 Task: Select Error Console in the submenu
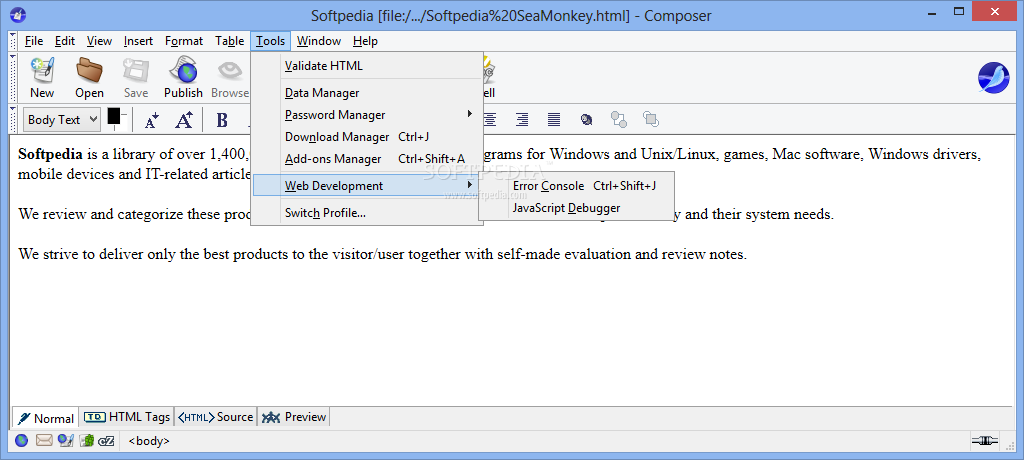[577, 186]
